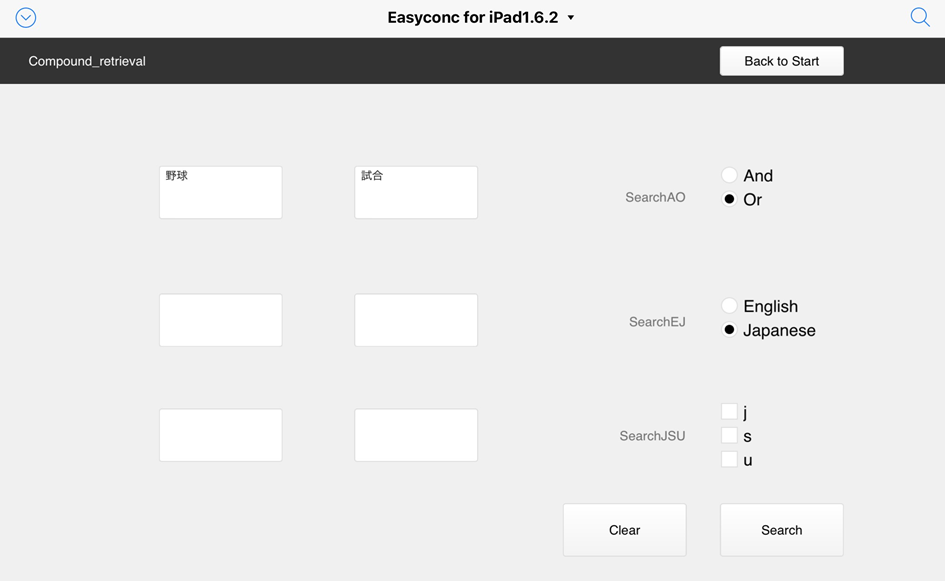Open the circled chevron menu icon
This screenshot has width=945, height=581.
pos(26,17)
